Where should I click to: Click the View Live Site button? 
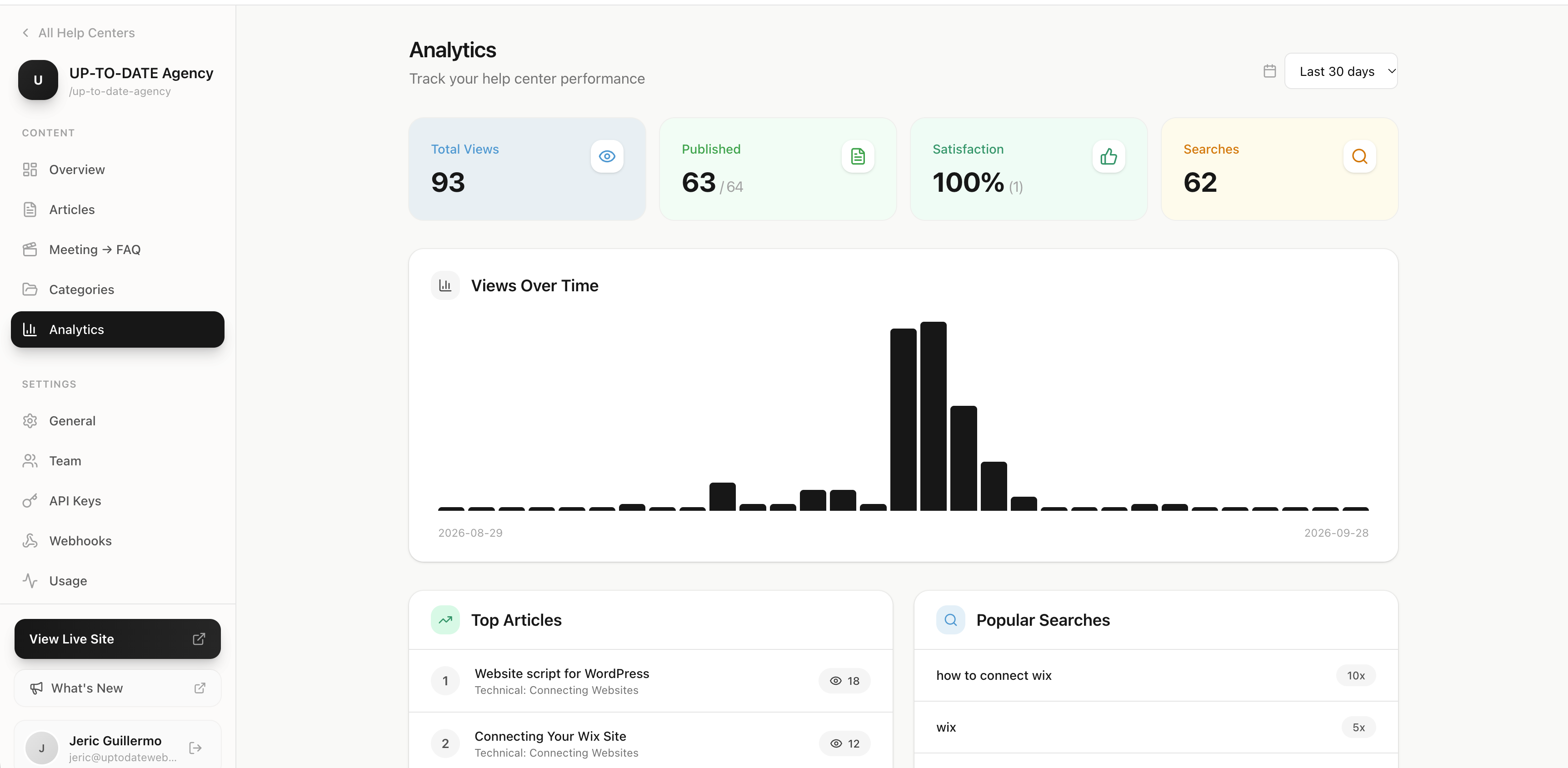point(117,639)
